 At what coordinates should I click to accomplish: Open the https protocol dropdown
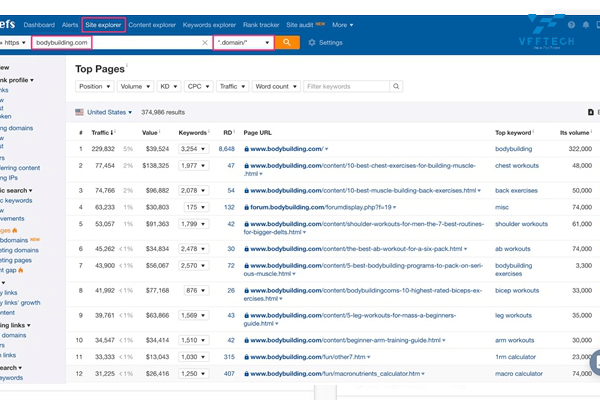tap(14, 42)
